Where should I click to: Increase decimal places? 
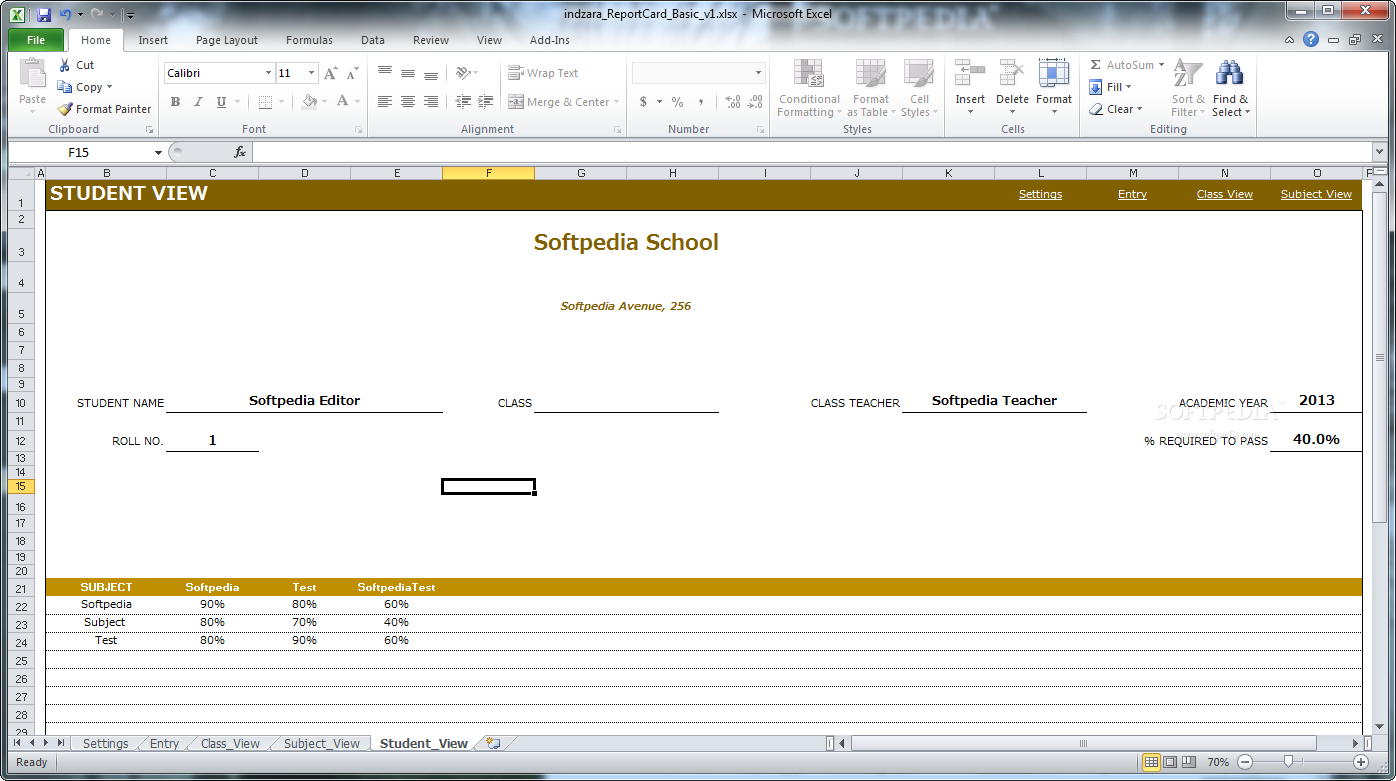pyautogui.click(x=732, y=102)
